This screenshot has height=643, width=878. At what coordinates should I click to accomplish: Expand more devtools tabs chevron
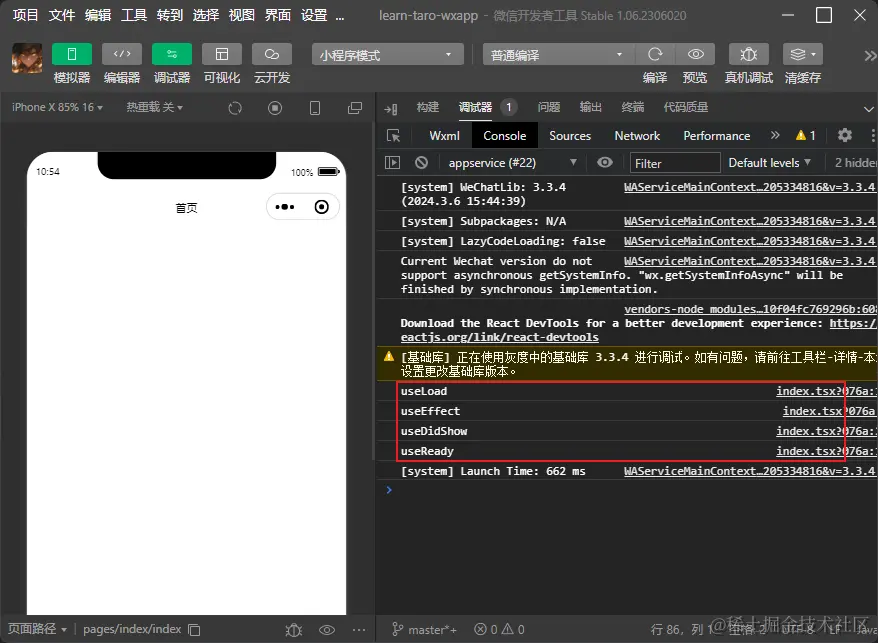pos(775,135)
